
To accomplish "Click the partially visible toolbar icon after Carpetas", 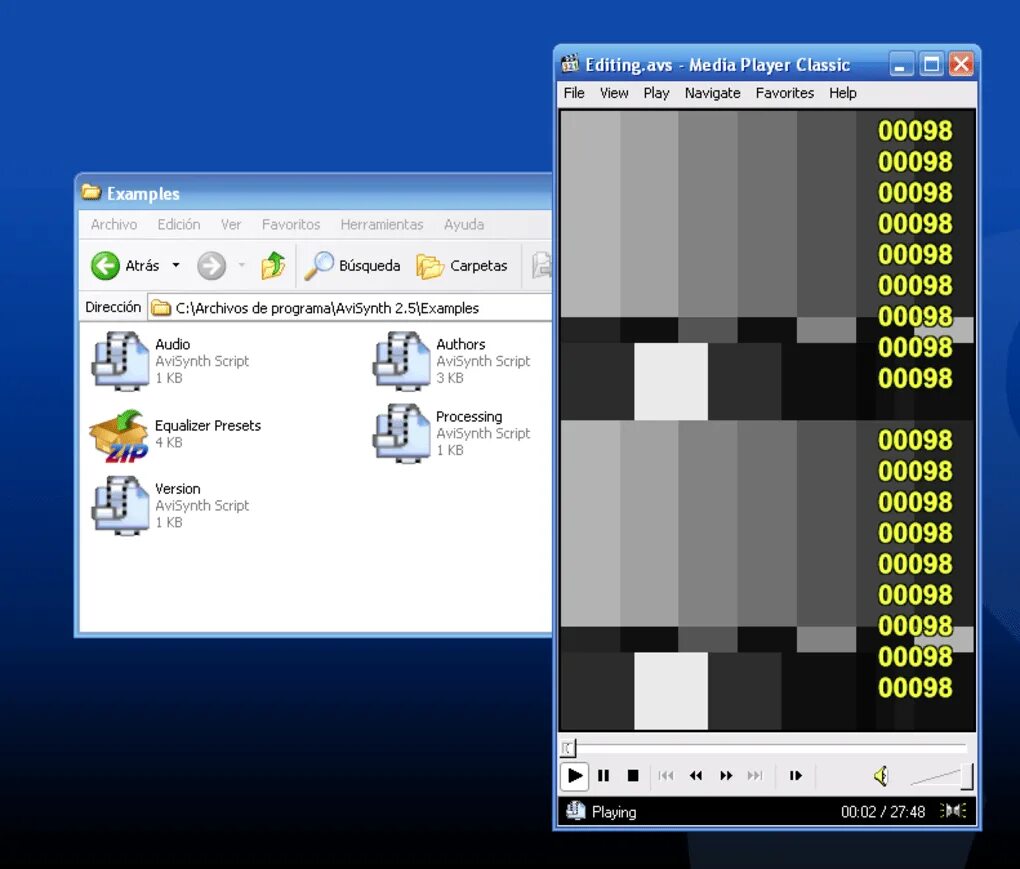I will click(x=541, y=265).
